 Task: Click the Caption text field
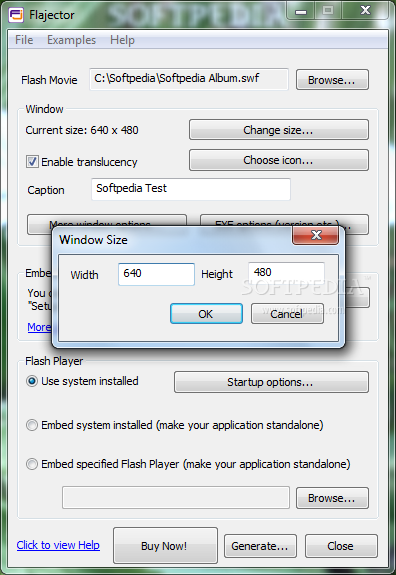pos(191,189)
